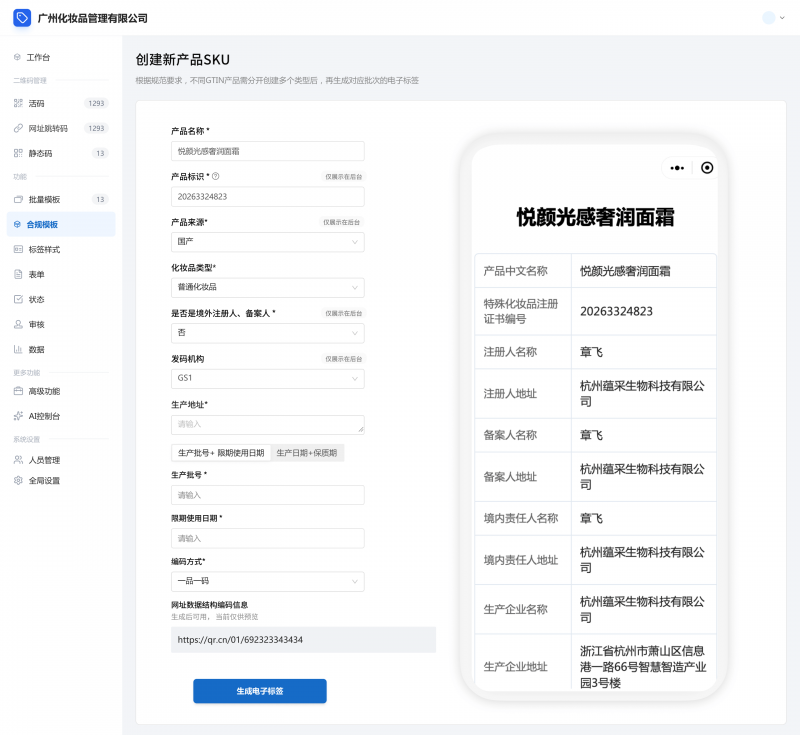The image size is (800, 735).
Task: Click the 20263324823 value in preview table
Action: tap(616, 311)
